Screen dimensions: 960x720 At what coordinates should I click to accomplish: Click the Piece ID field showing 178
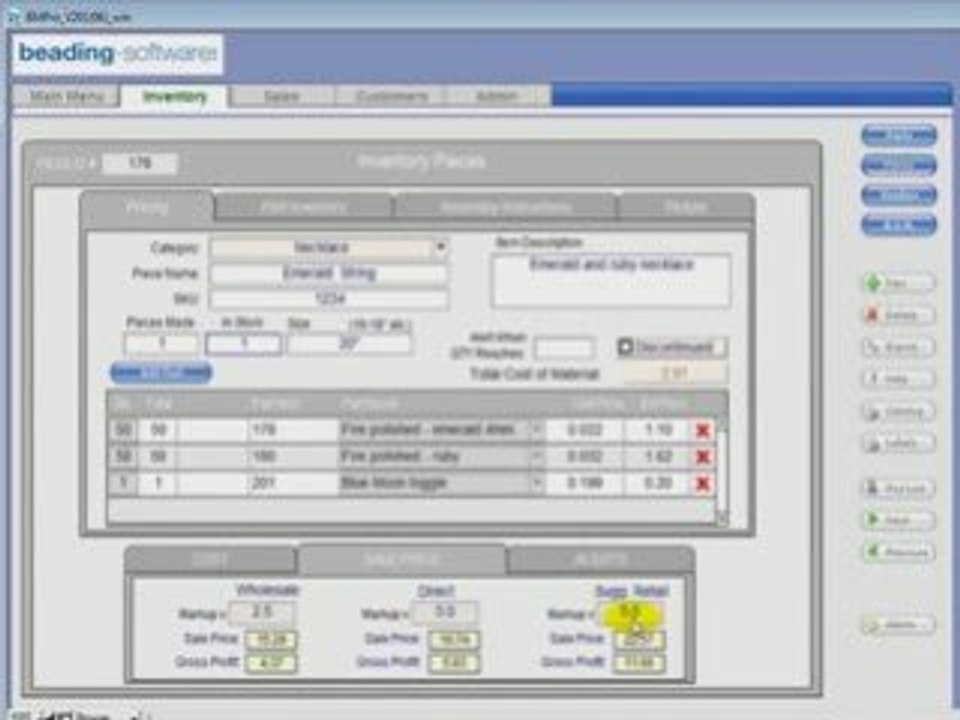click(x=140, y=163)
